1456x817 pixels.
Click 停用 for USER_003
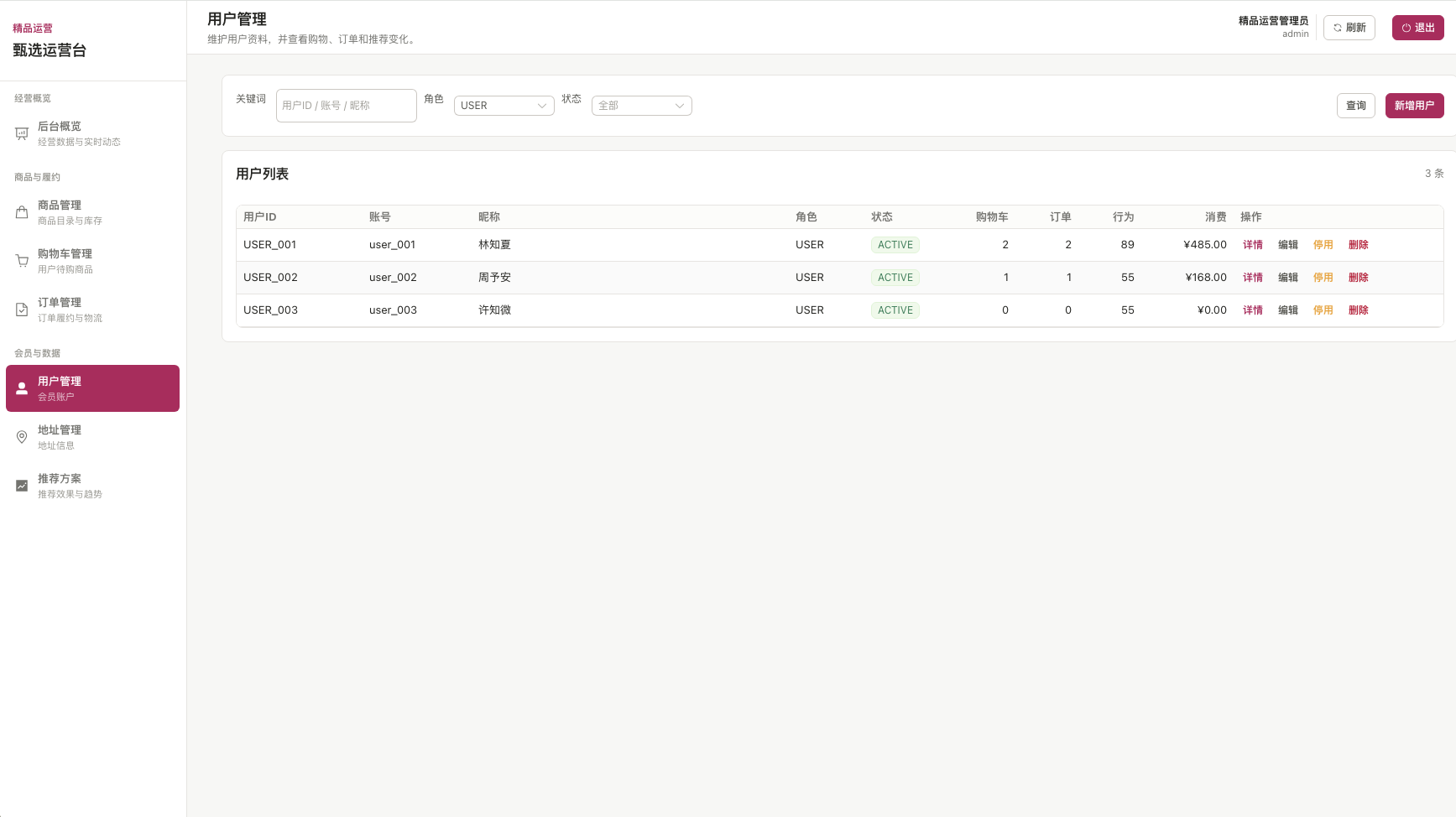[1323, 310]
